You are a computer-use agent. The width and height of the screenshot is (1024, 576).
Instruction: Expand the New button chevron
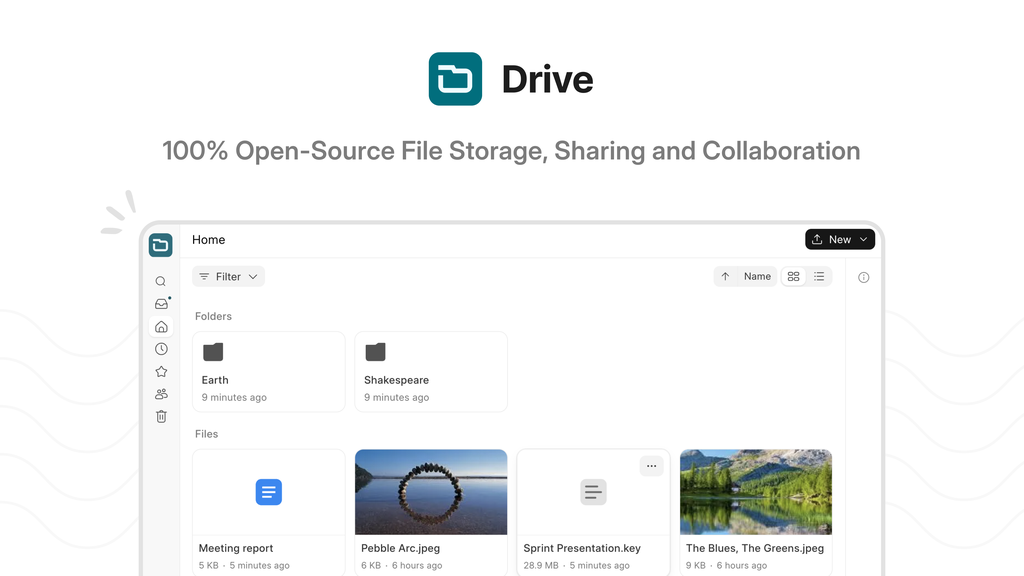864,239
